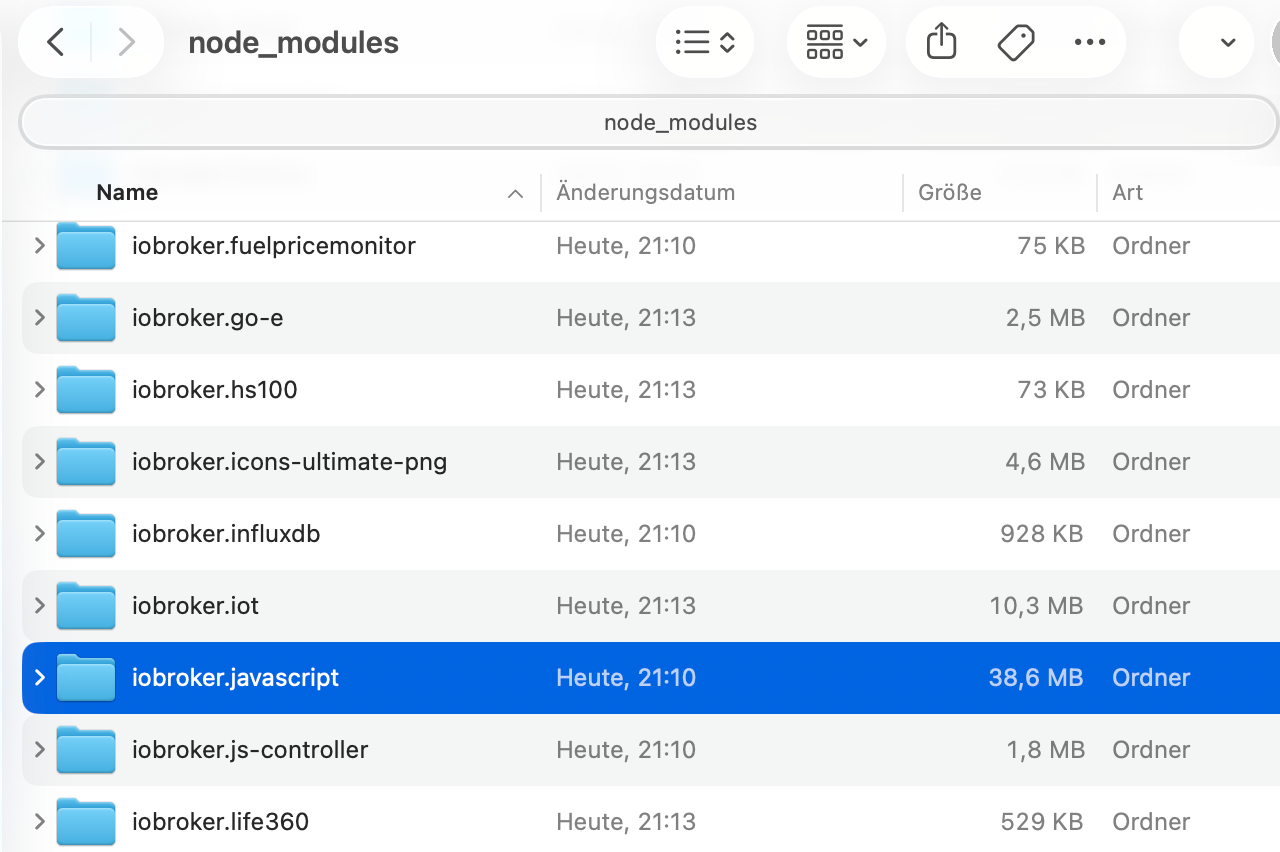
Task: Expand the iobroker.fuelpricemonitor folder
Action: coord(40,245)
